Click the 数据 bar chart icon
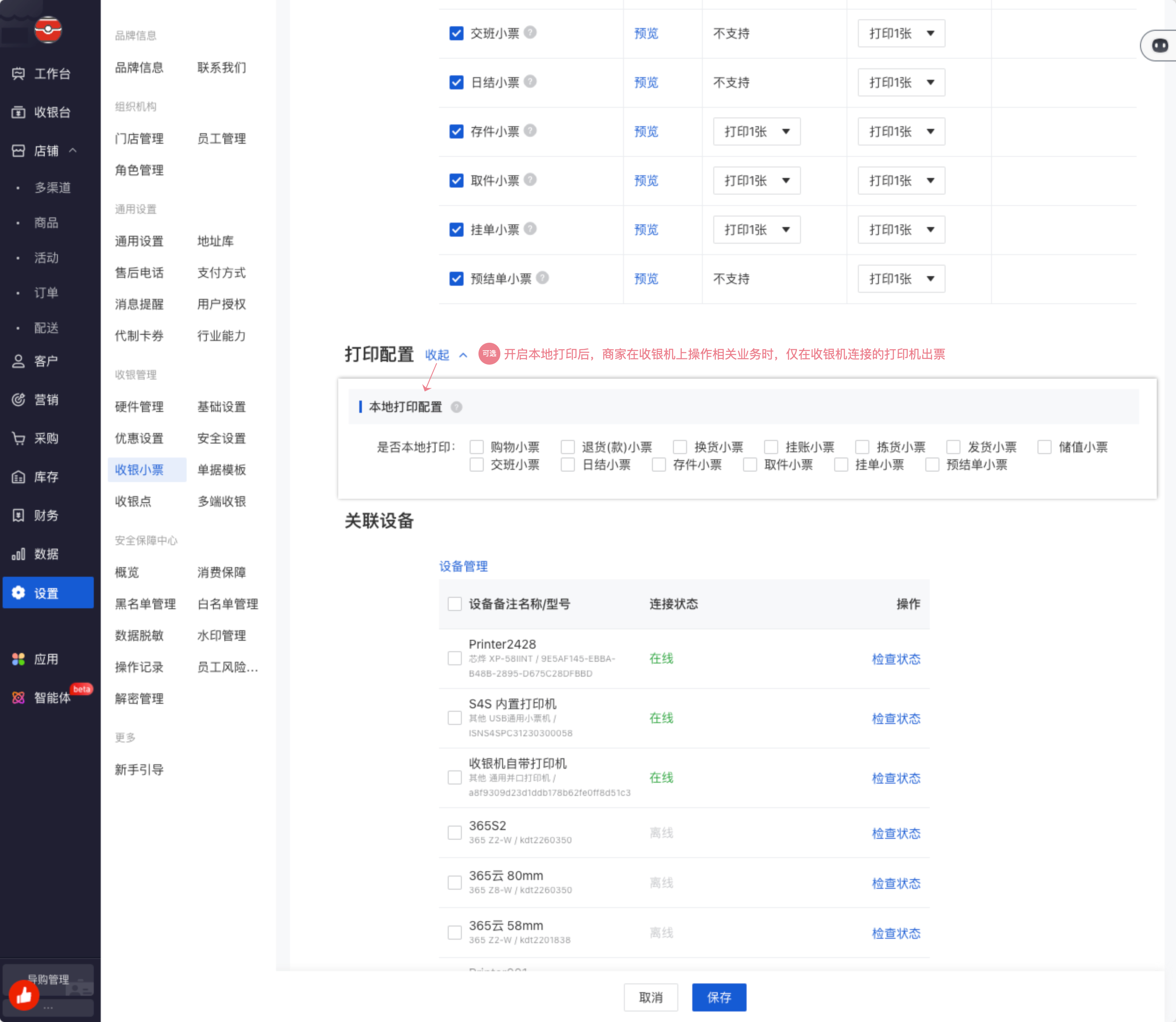The width and height of the screenshot is (1176, 1022). 18,554
